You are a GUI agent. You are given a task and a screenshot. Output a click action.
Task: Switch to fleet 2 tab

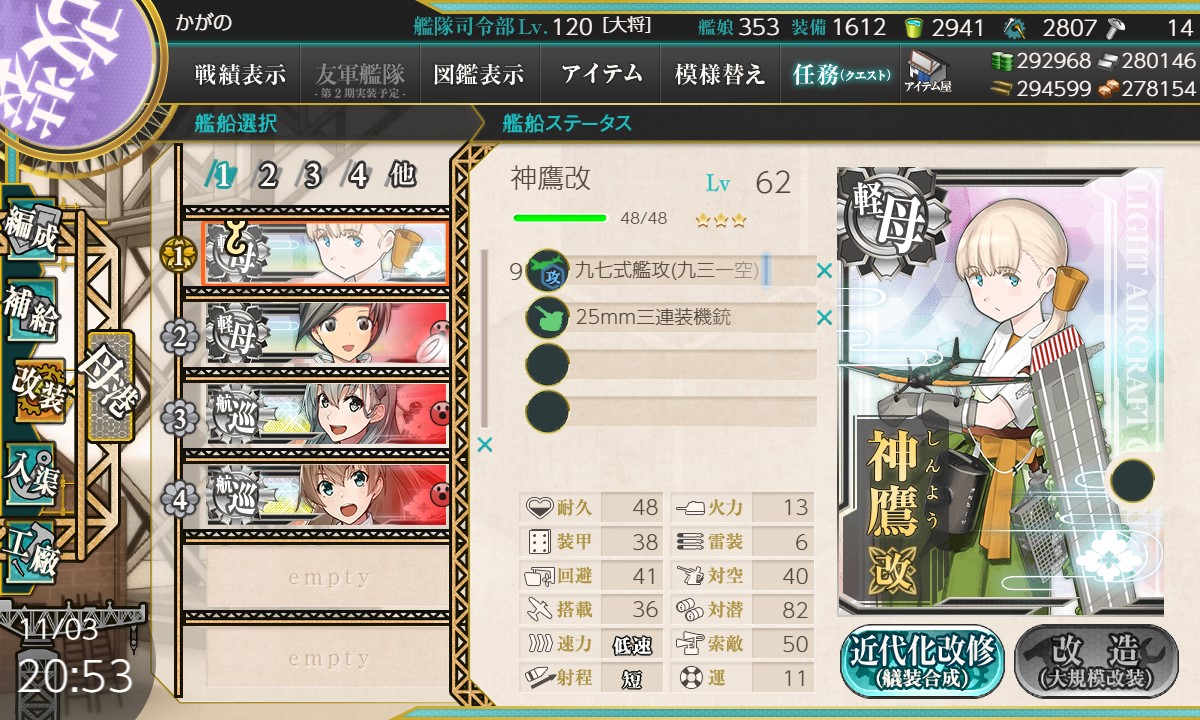click(267, 176)
